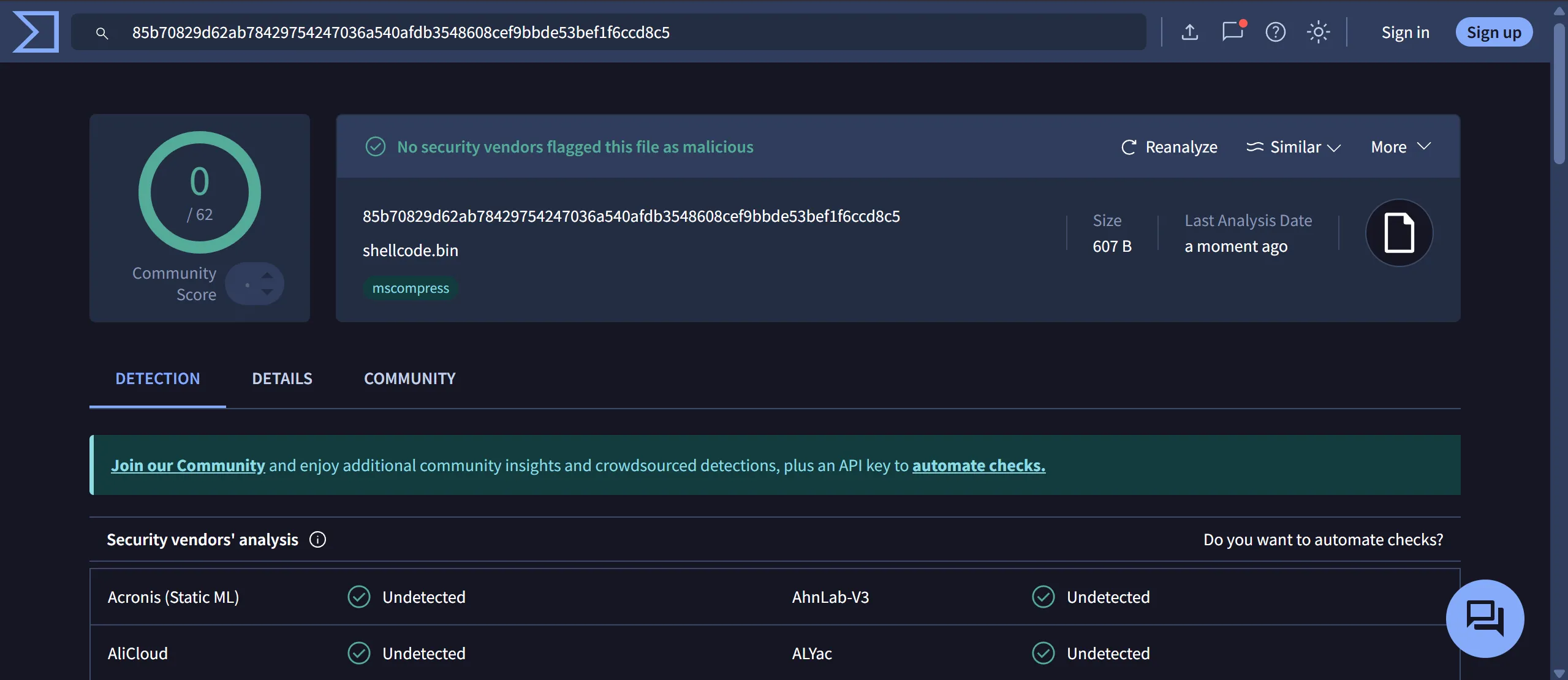Click the upload file icon
The image size is (1568, 680).
[1189, 32]
